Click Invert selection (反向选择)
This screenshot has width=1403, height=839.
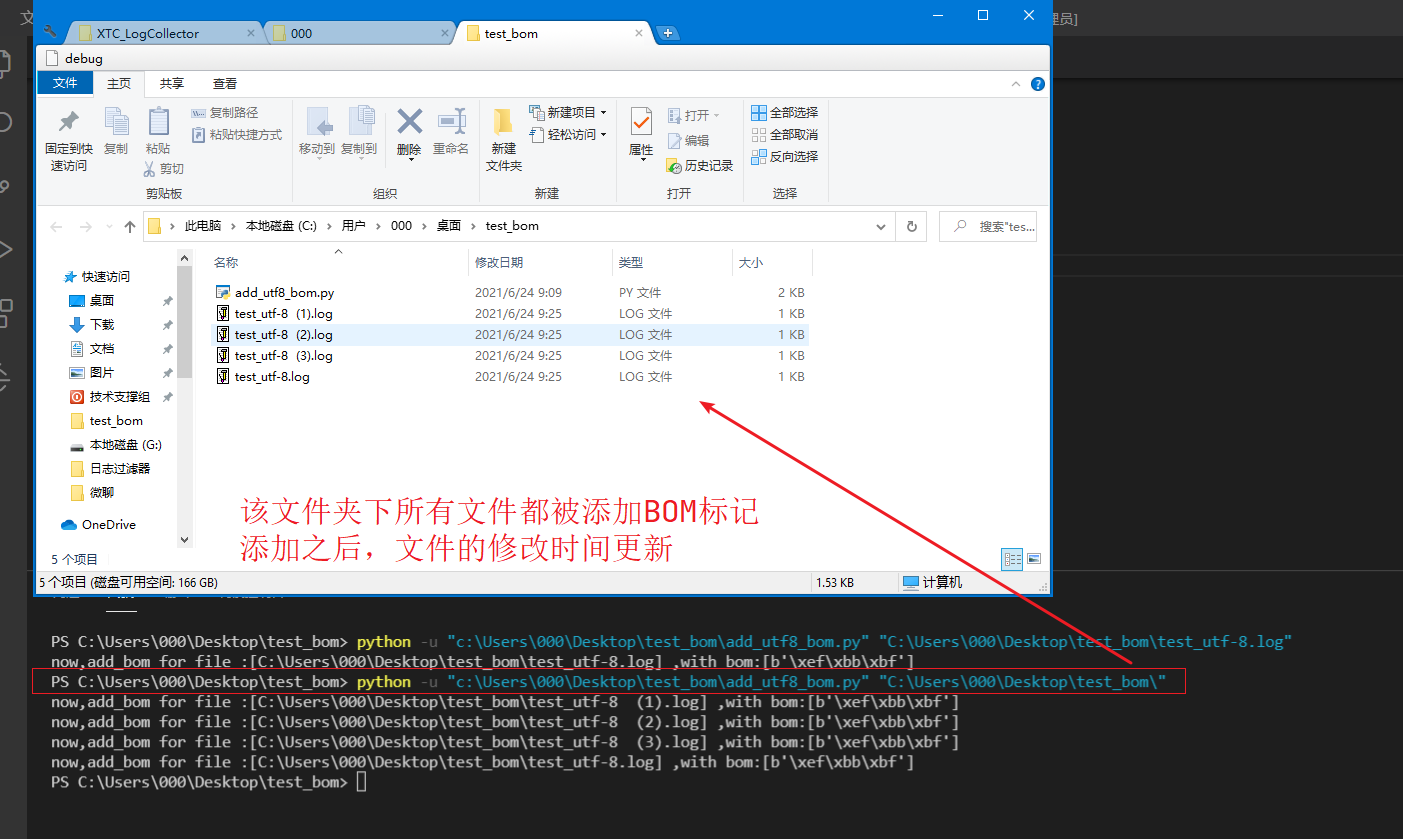point(785,156)
